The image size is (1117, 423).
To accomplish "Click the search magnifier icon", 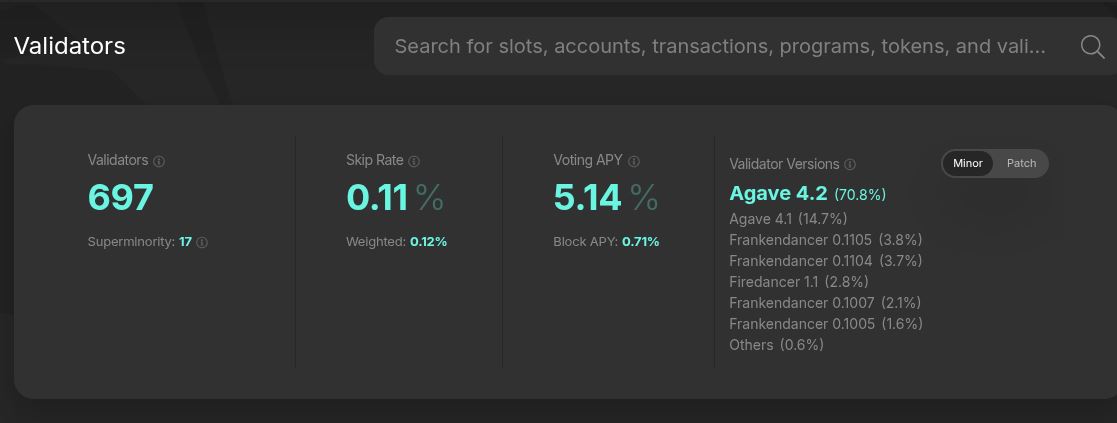I will point(1092,47).
